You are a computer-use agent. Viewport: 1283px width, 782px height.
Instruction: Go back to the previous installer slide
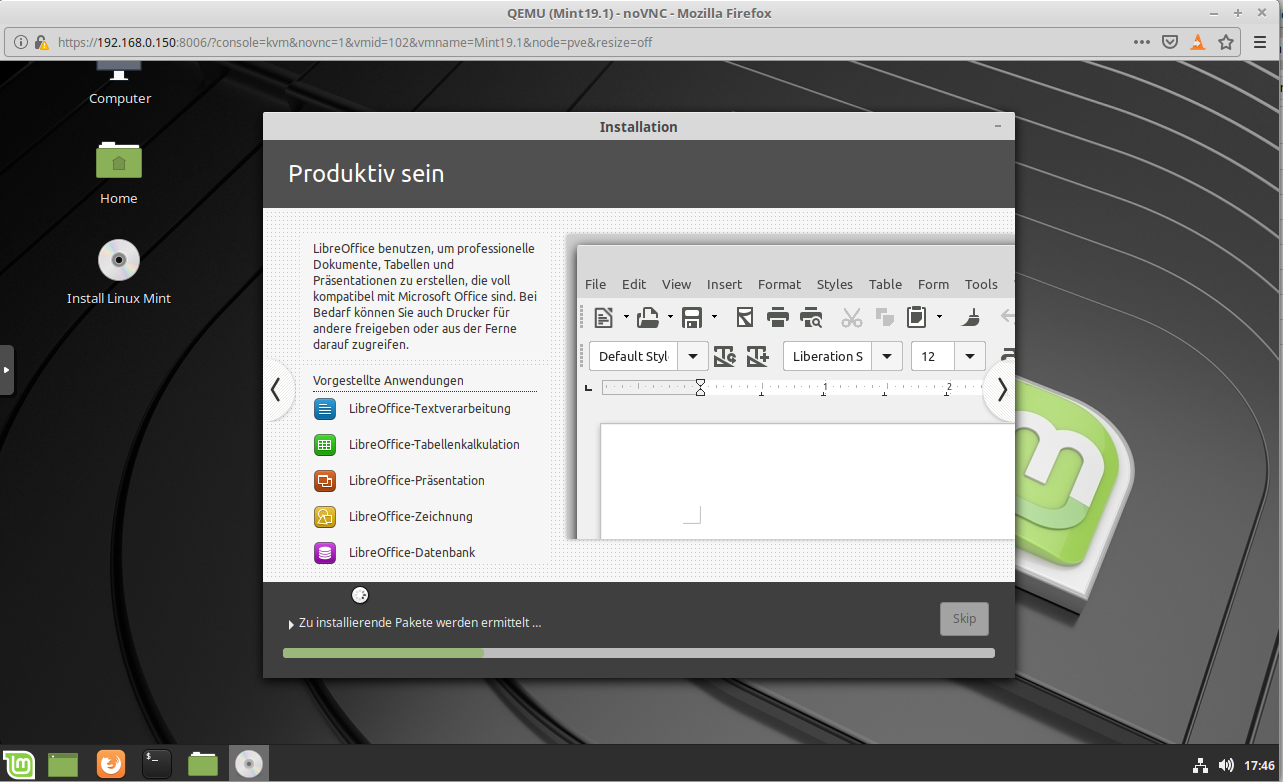tap(277, 391)
